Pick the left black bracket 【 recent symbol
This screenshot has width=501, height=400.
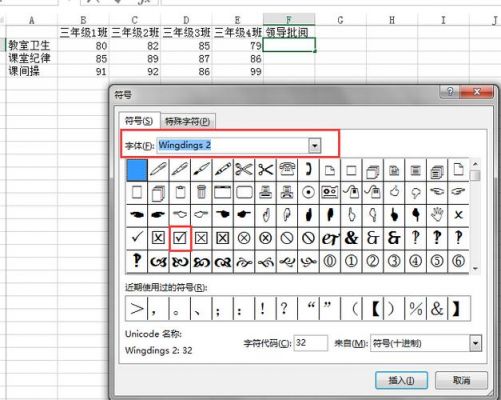373,309
